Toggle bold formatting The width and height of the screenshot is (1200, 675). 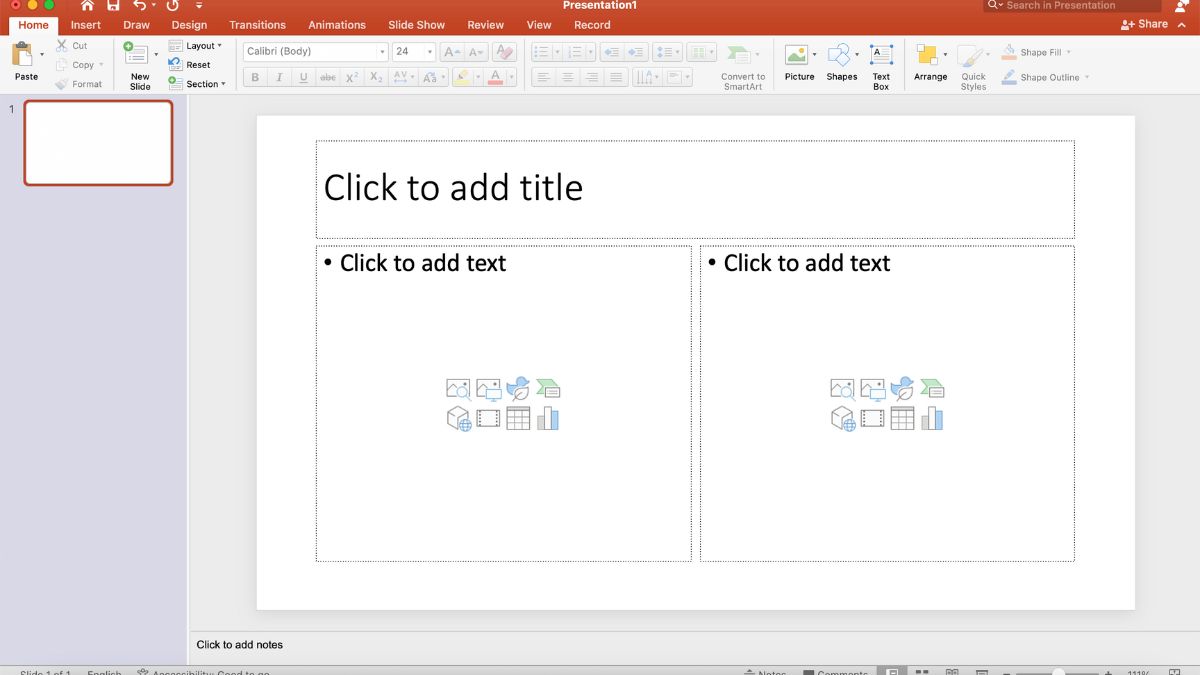(x=255, y=77)
